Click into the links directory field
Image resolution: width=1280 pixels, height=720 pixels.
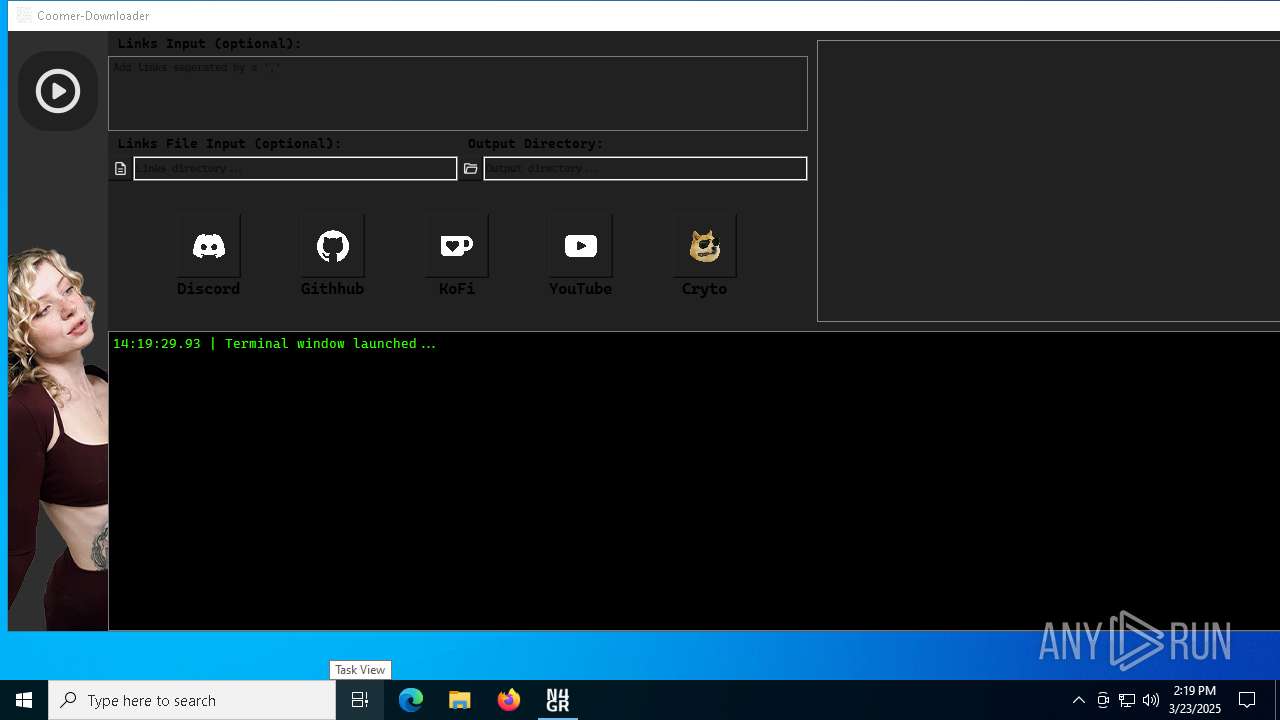(295, 168)
